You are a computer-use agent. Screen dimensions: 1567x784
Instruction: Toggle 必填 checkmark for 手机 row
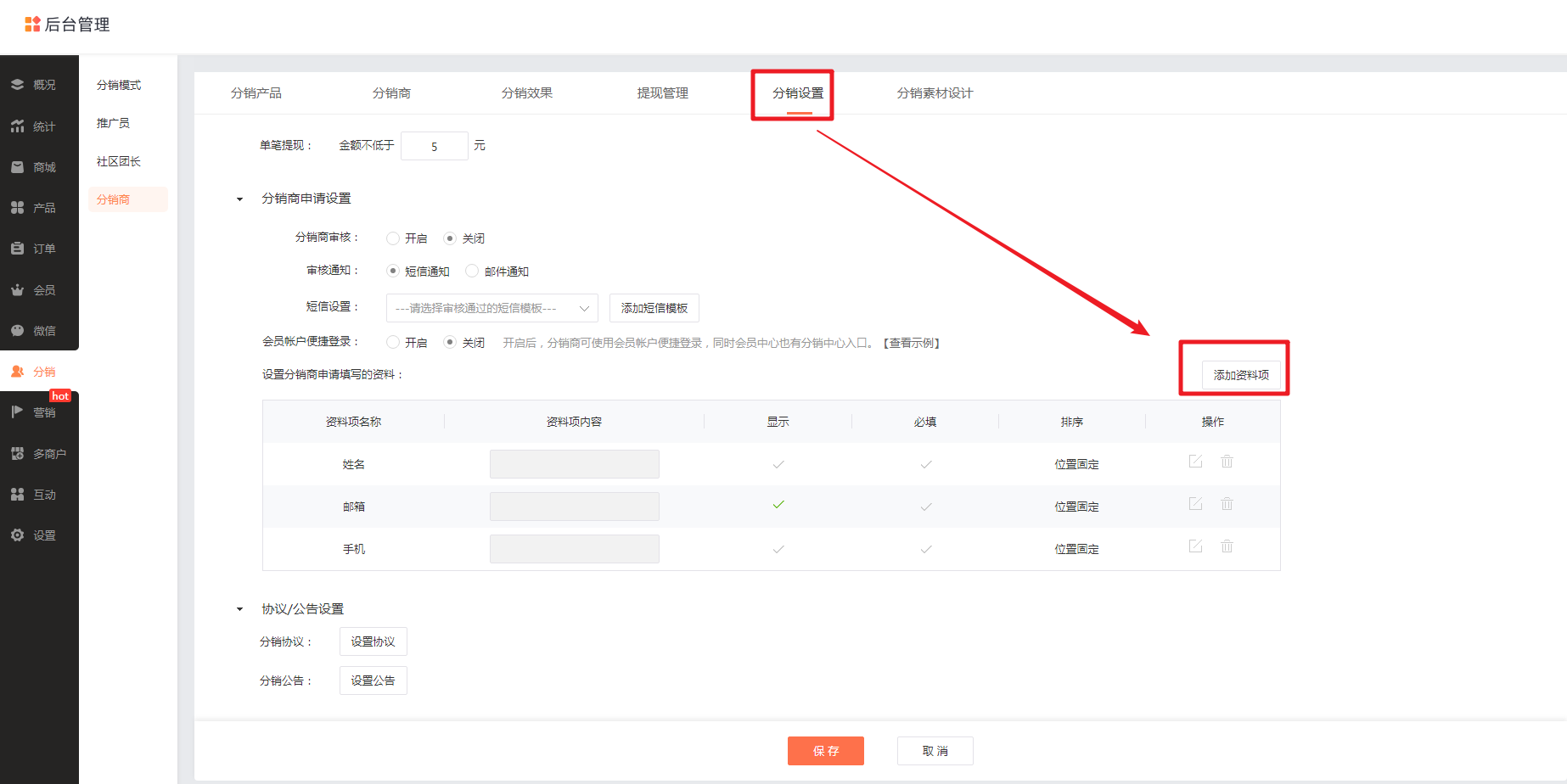pyautogui.click(x=926, y=549)
